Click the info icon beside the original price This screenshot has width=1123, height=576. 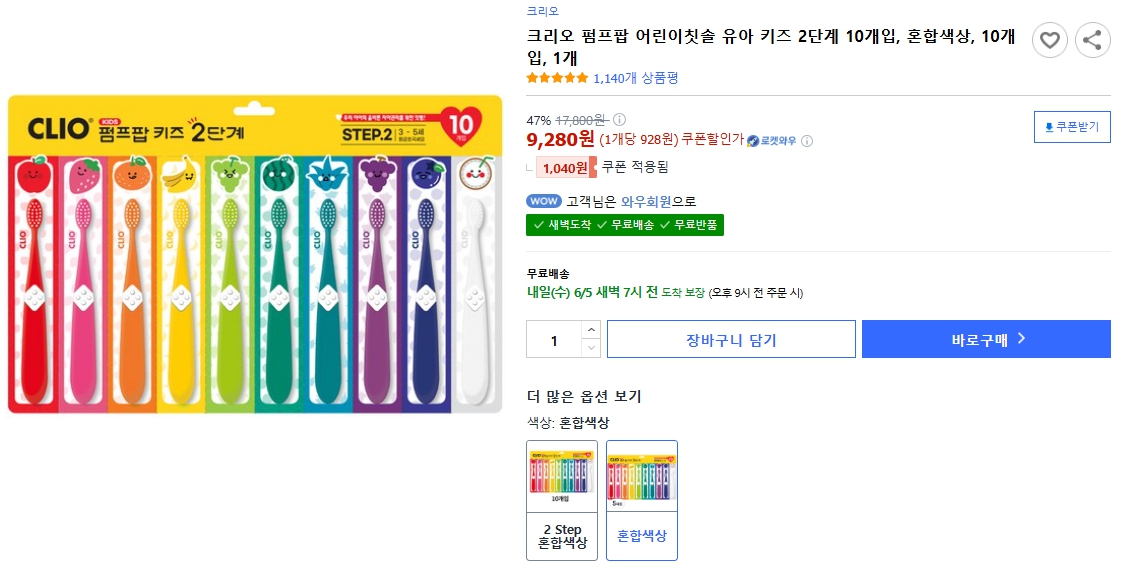click(x=619, y=120)
